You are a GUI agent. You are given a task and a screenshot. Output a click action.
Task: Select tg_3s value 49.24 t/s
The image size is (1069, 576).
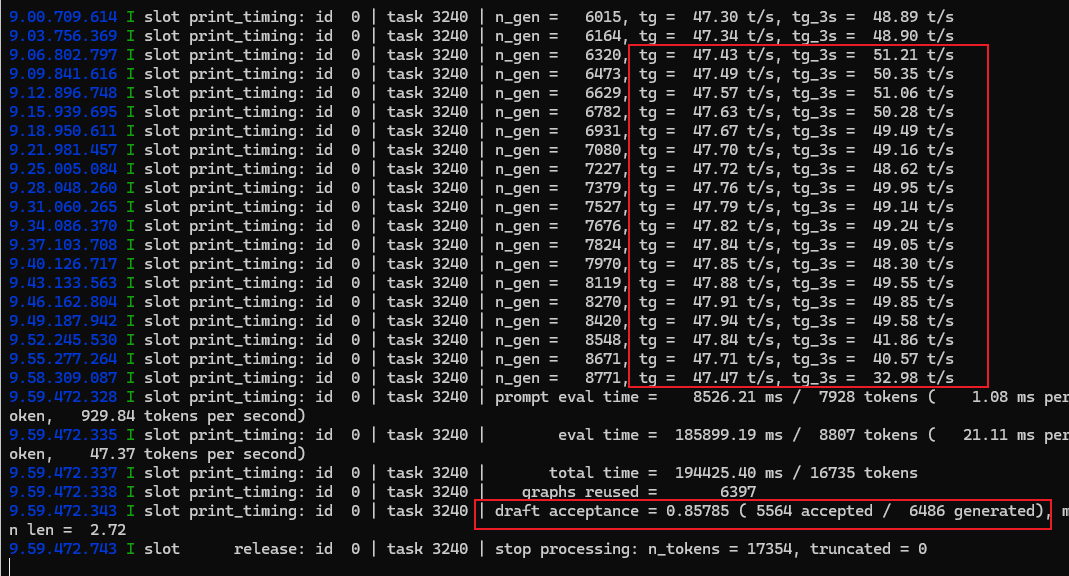913,226
